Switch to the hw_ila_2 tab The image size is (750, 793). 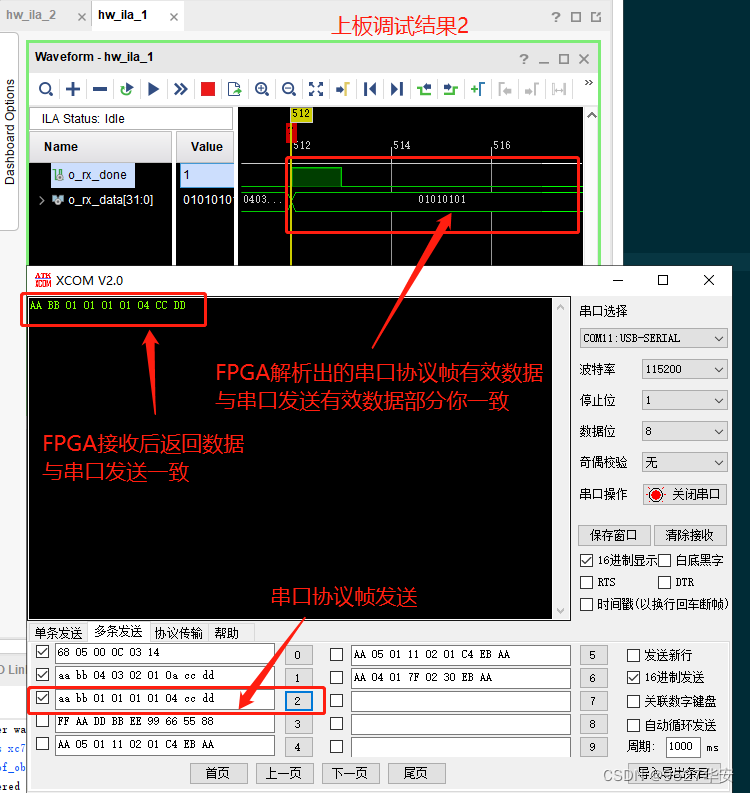tap(31, 15)
